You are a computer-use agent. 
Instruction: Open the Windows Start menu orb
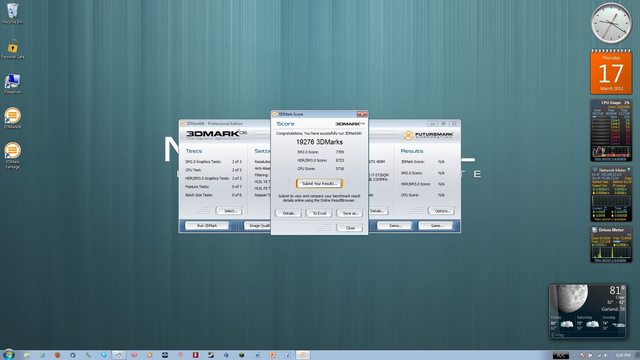point(9,355)
